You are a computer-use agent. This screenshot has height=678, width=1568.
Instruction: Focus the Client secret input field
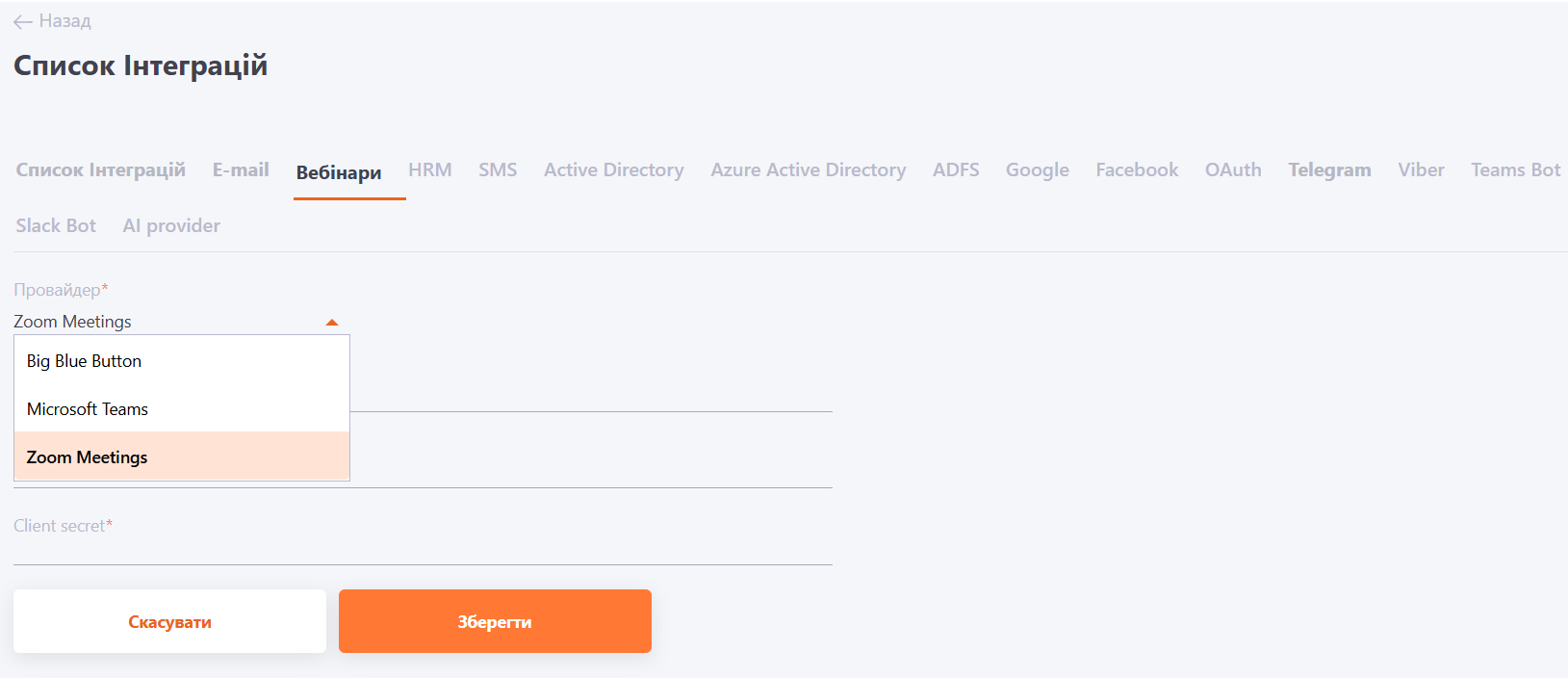point(423,550)
